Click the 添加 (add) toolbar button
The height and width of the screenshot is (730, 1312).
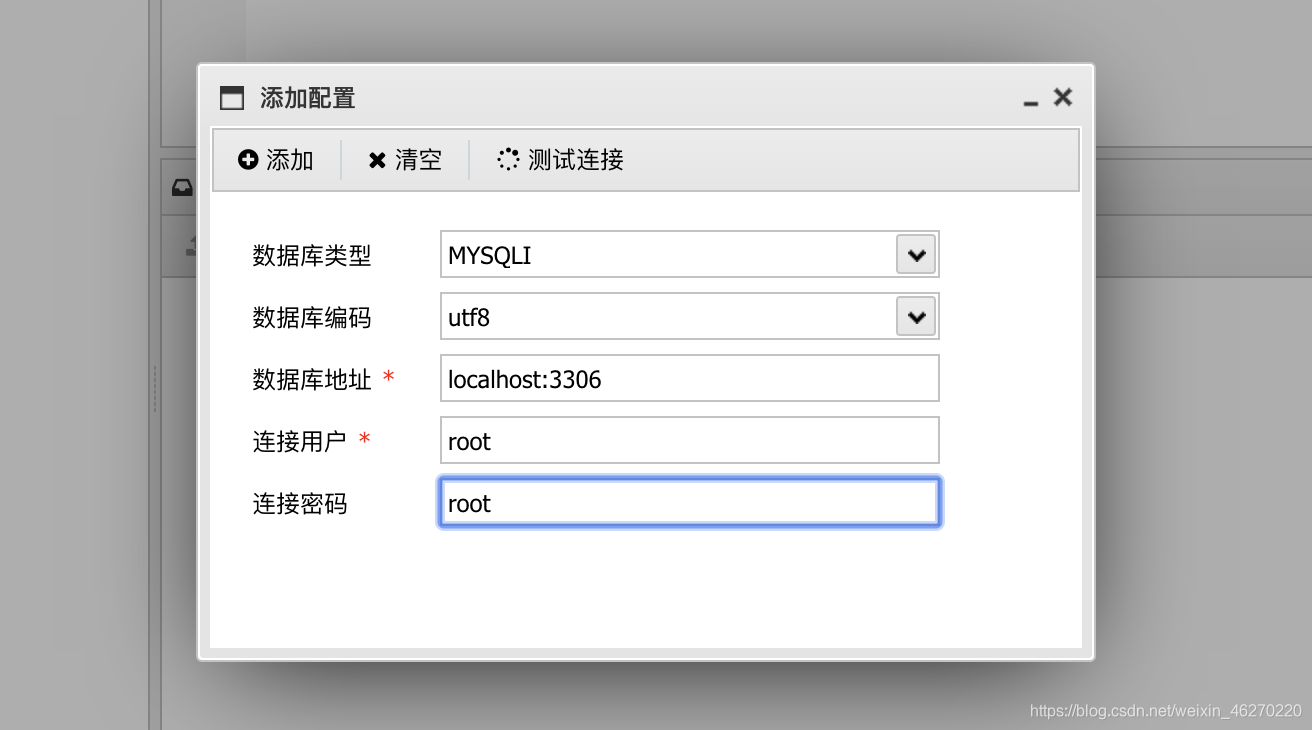point(276,160)
